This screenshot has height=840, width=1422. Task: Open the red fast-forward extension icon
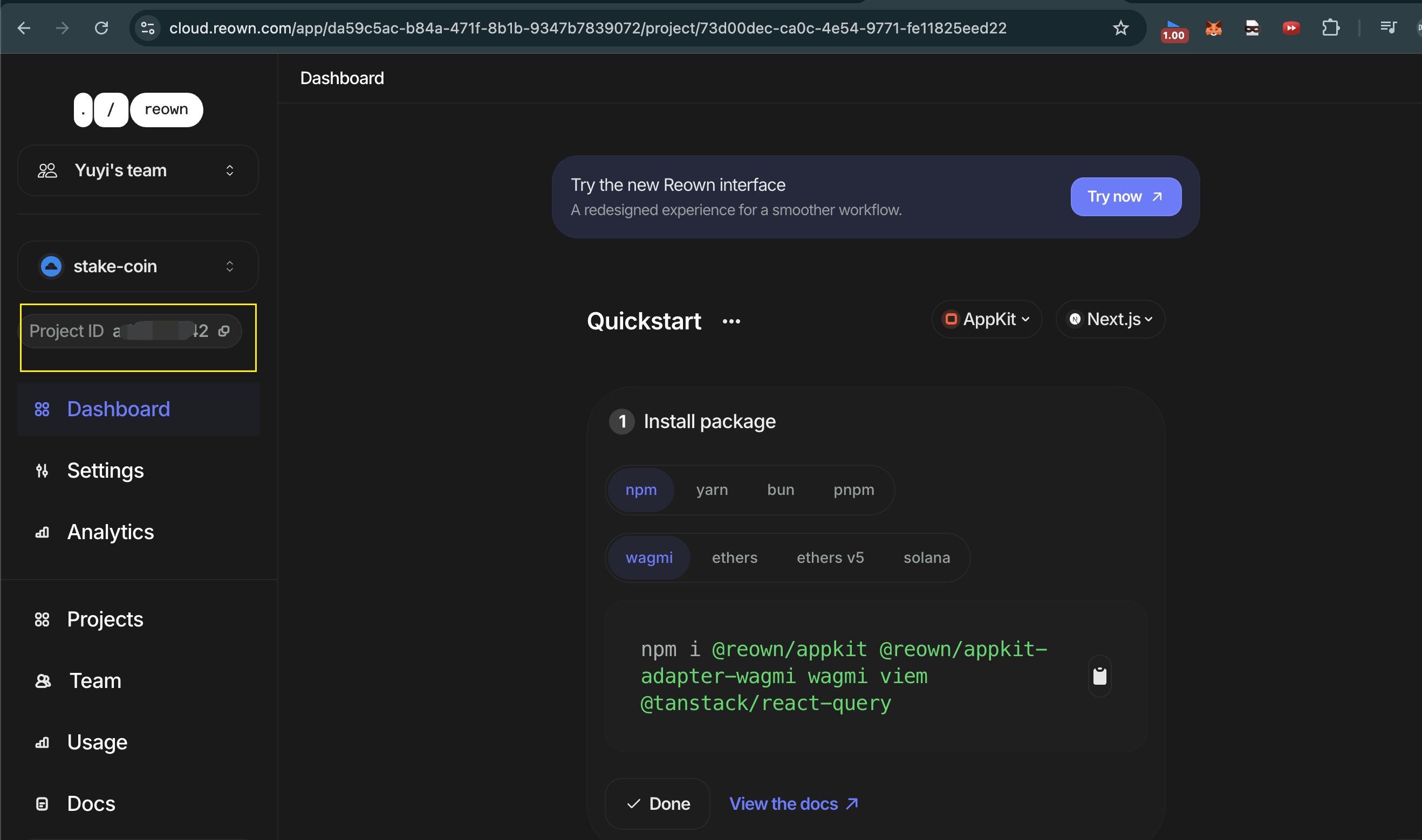pyautogui.click(x=1290, y=27)
